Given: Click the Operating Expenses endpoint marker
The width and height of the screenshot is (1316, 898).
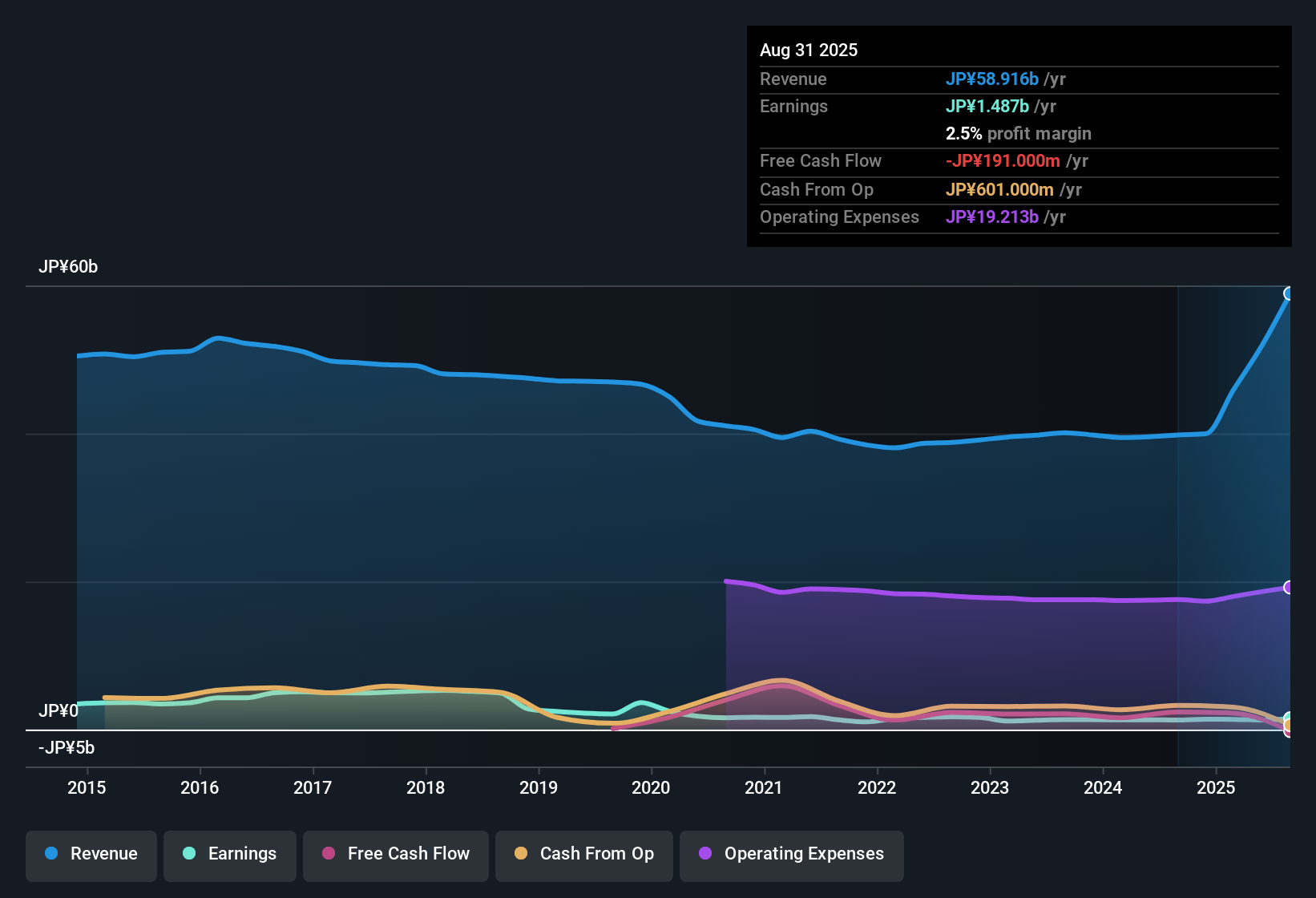Looking at the screenshot, I should (1289, 588).
